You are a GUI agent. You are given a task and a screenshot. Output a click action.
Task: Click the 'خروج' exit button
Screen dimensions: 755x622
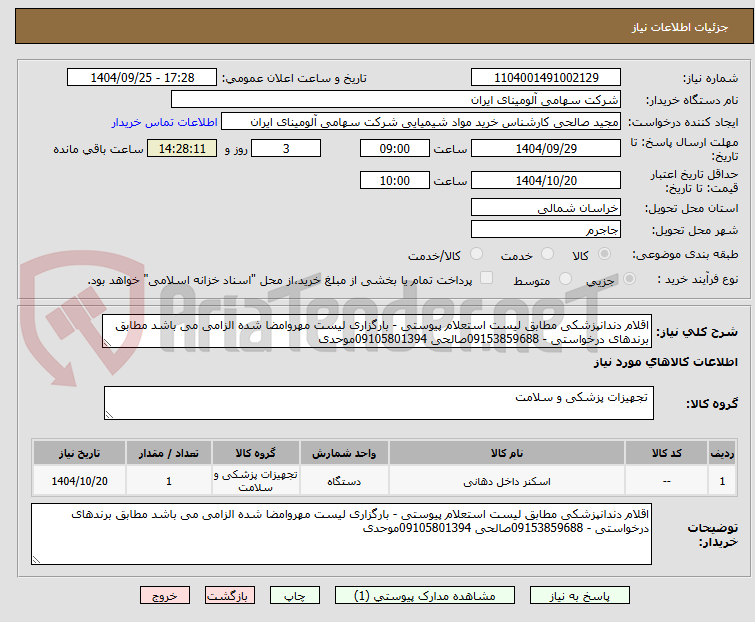[x=165, y=596]
